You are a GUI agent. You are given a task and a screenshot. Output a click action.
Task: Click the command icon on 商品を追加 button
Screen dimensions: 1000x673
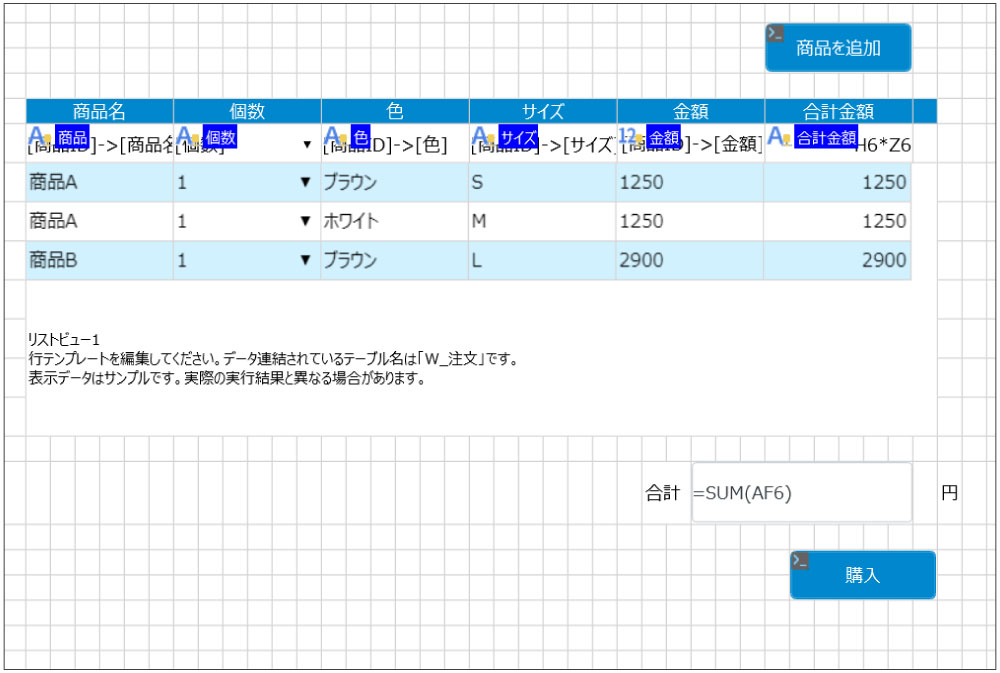(x=776, y=34)
